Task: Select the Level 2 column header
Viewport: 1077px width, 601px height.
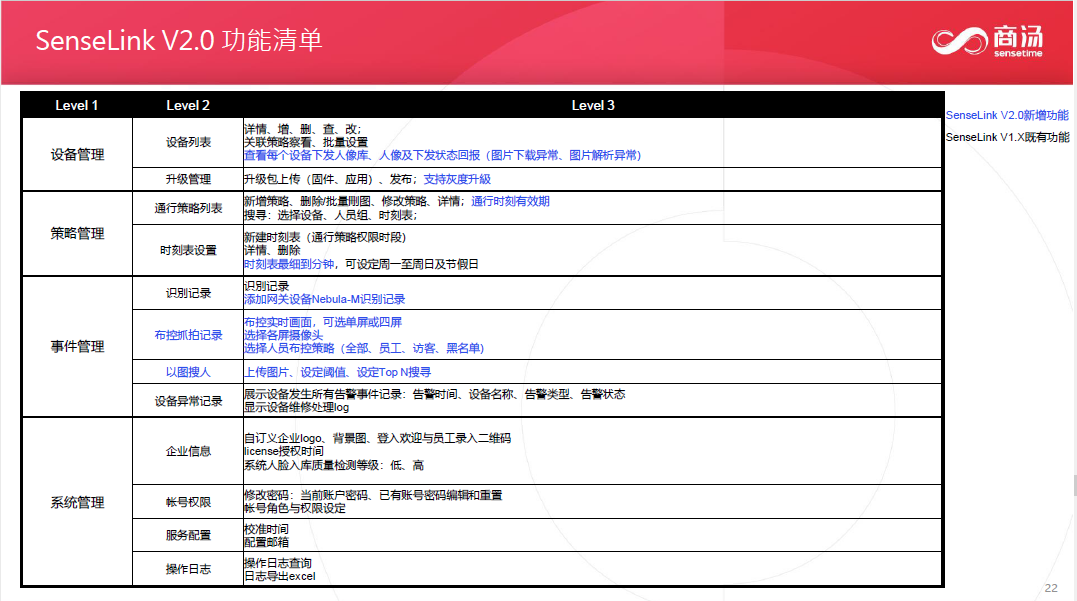Action: pos(188,105)
